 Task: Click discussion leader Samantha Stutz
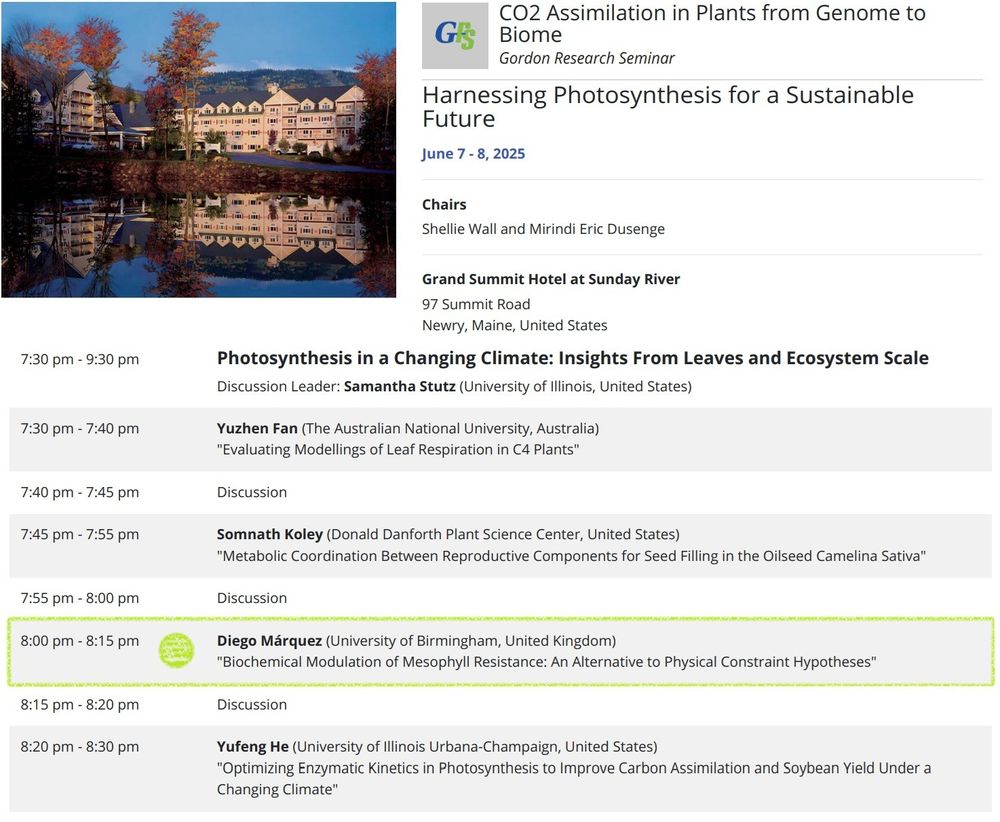[399, 386]
